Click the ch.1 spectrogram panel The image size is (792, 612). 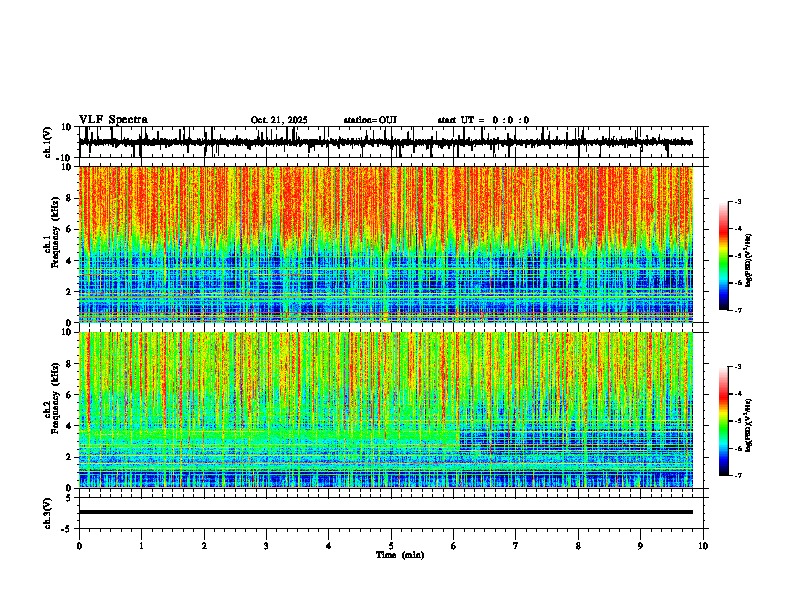click(385, 244)
